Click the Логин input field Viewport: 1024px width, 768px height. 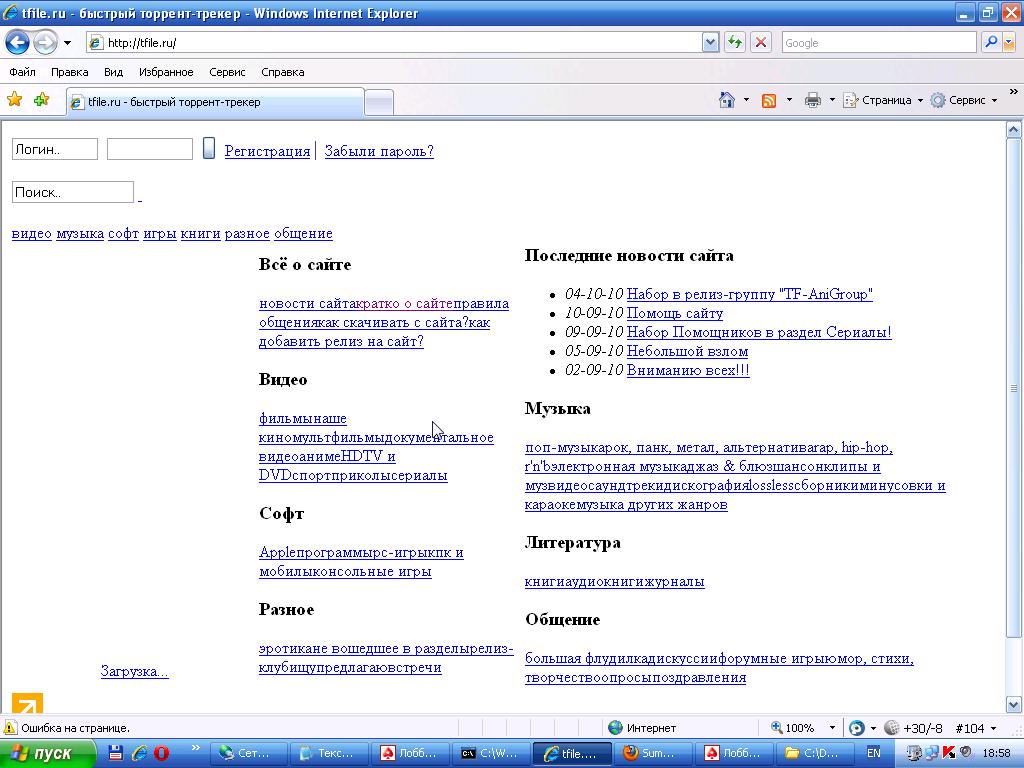(55, 149)
